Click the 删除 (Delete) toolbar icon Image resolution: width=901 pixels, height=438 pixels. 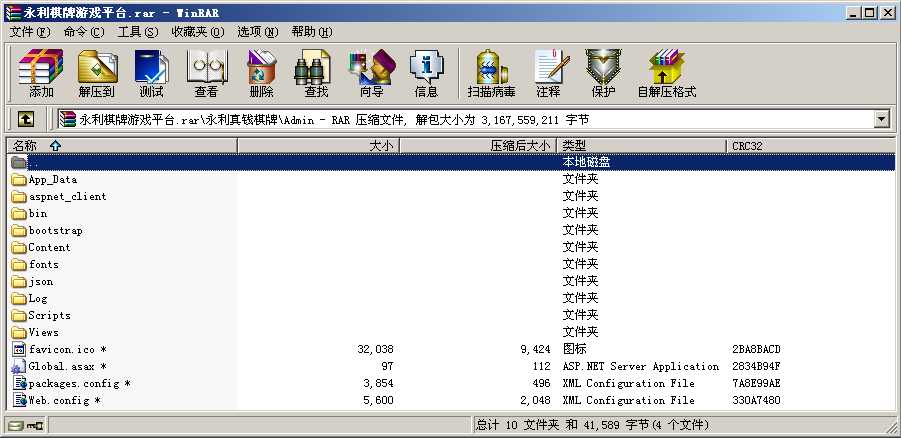(261, 73)
